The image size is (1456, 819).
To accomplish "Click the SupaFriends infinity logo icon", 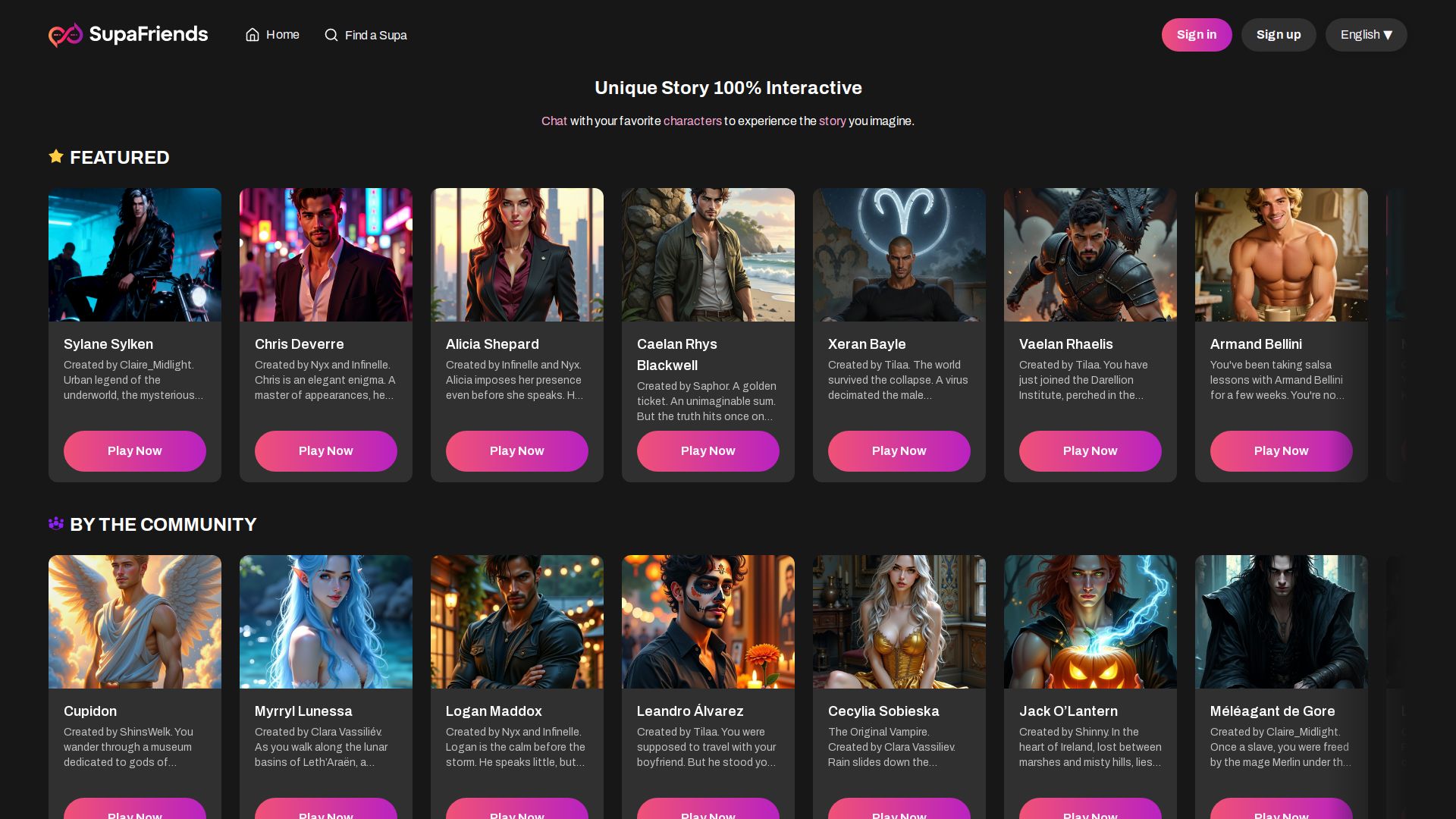I will click(65, 35).
